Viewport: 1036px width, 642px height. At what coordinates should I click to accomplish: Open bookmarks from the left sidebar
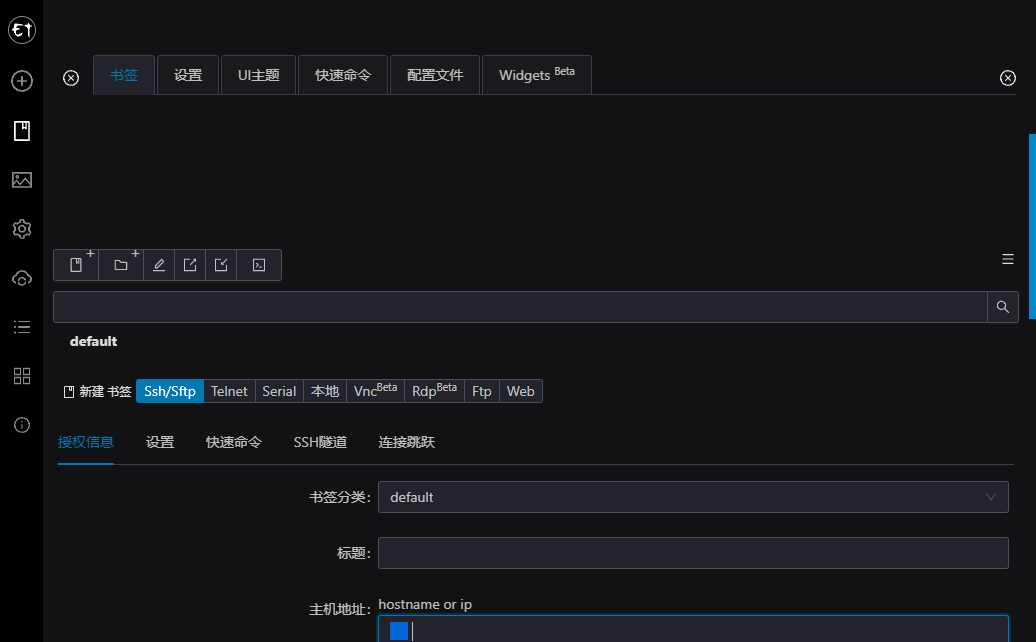[21, 130]
